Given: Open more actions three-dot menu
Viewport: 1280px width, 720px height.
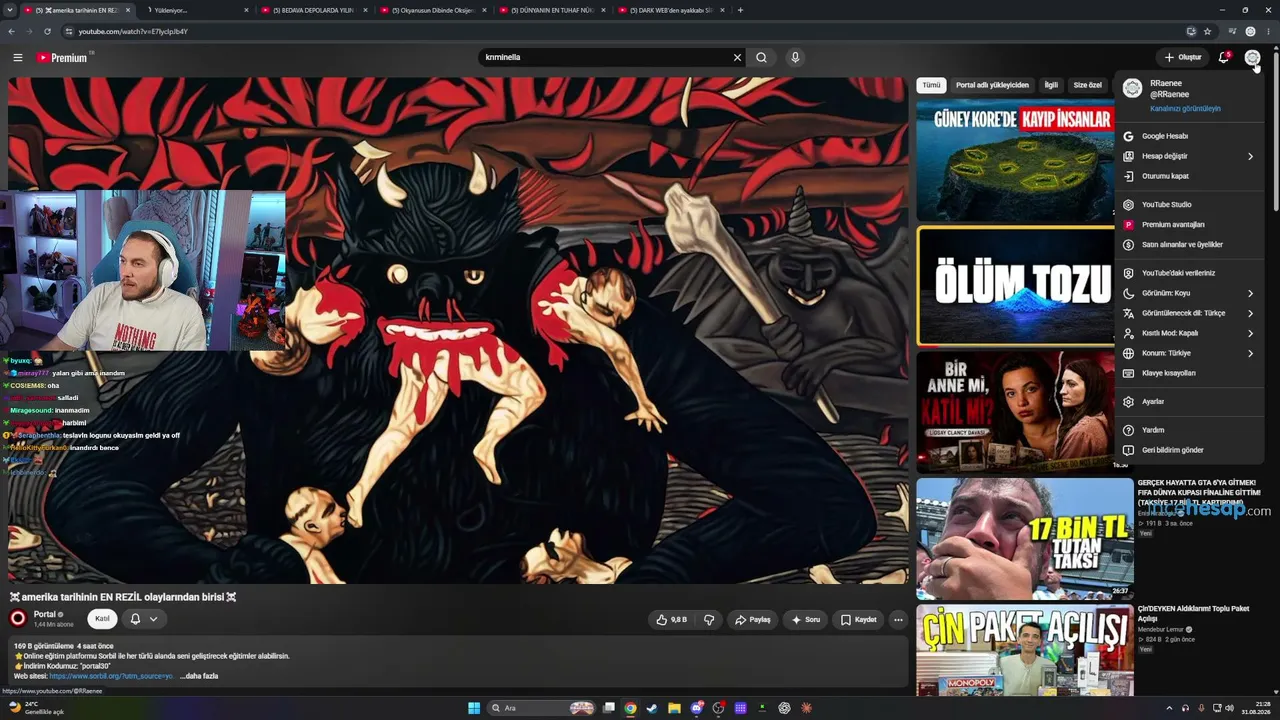Looking at the screenshot, I should click(898, 620).
